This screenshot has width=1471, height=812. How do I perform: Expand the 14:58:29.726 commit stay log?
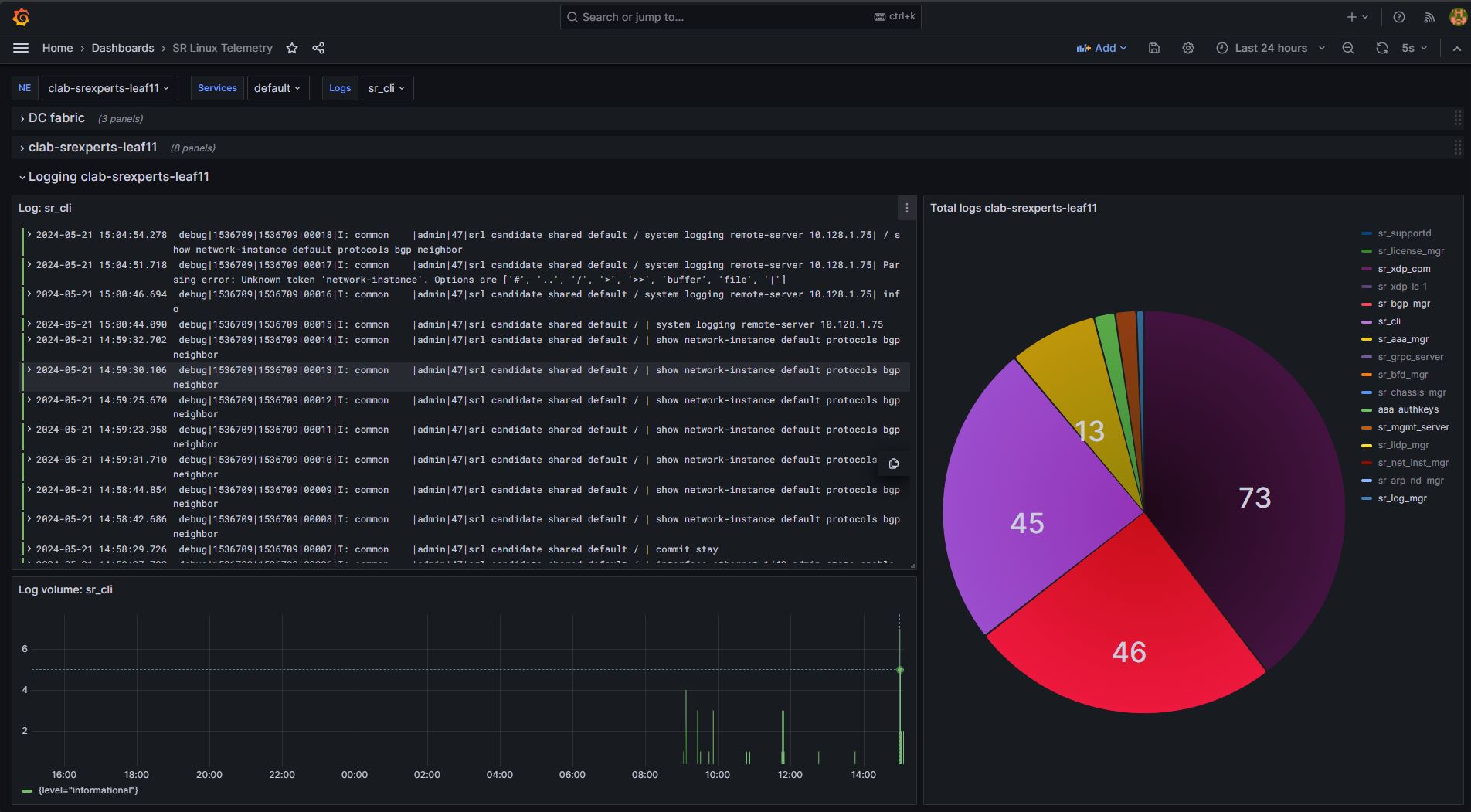[29, 549]
